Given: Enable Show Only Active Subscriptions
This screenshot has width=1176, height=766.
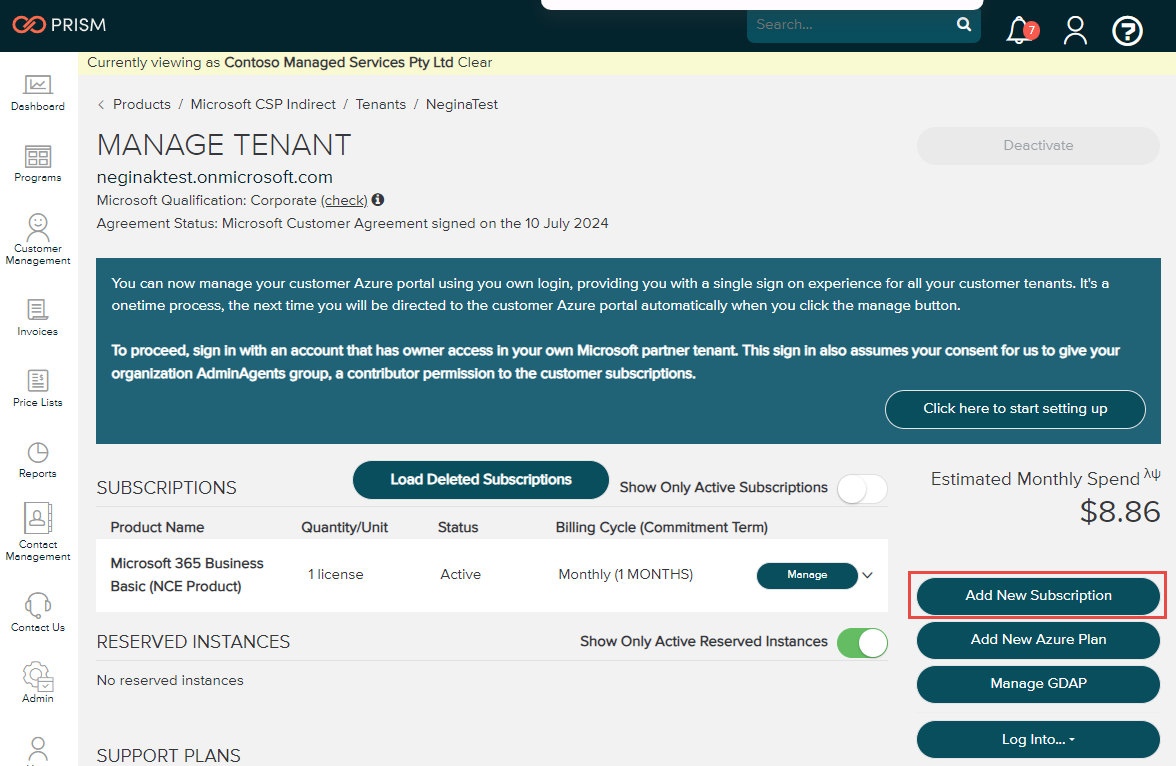Looking at the screenshot, I should click(x=861, y=489).
